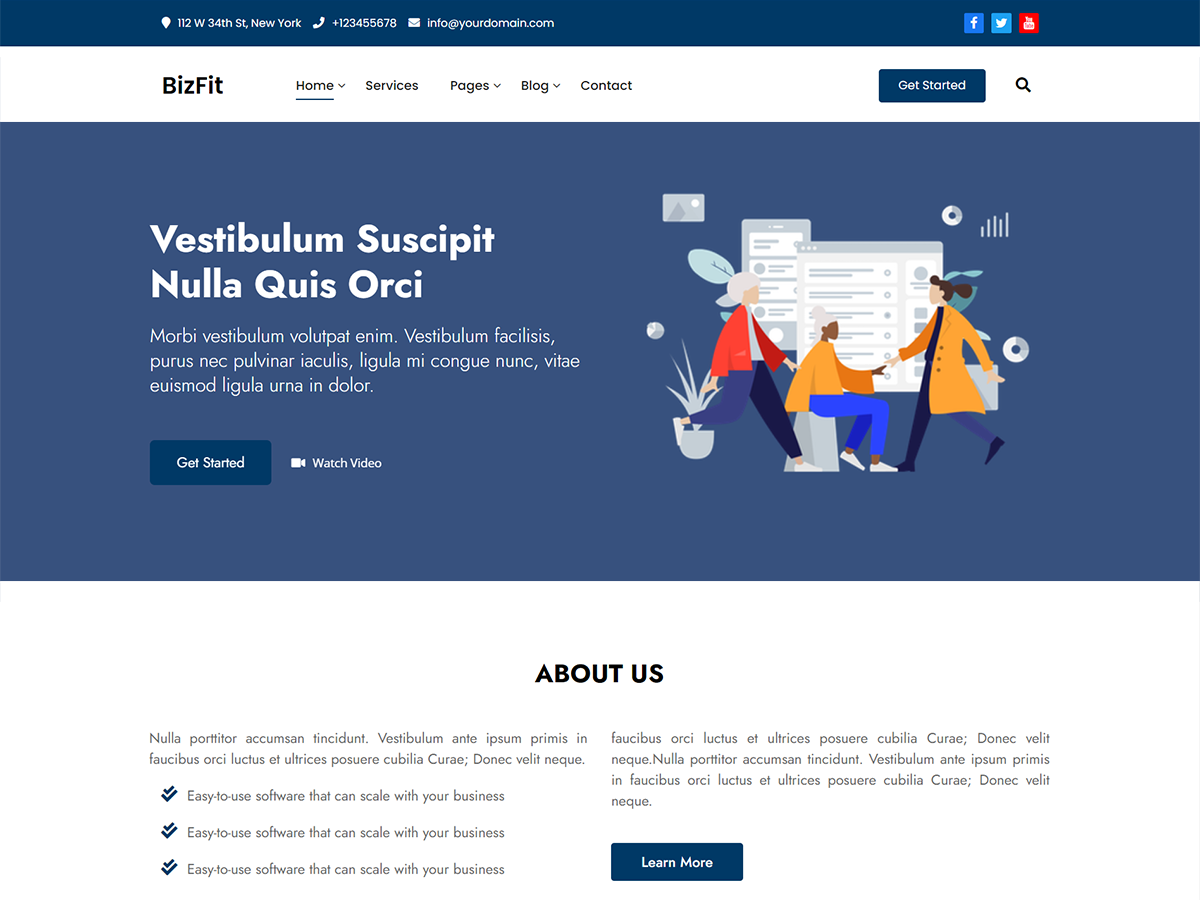Select Services in the navigation menu
This screenshot has width=1200, height=900.
tap(392, 85)
